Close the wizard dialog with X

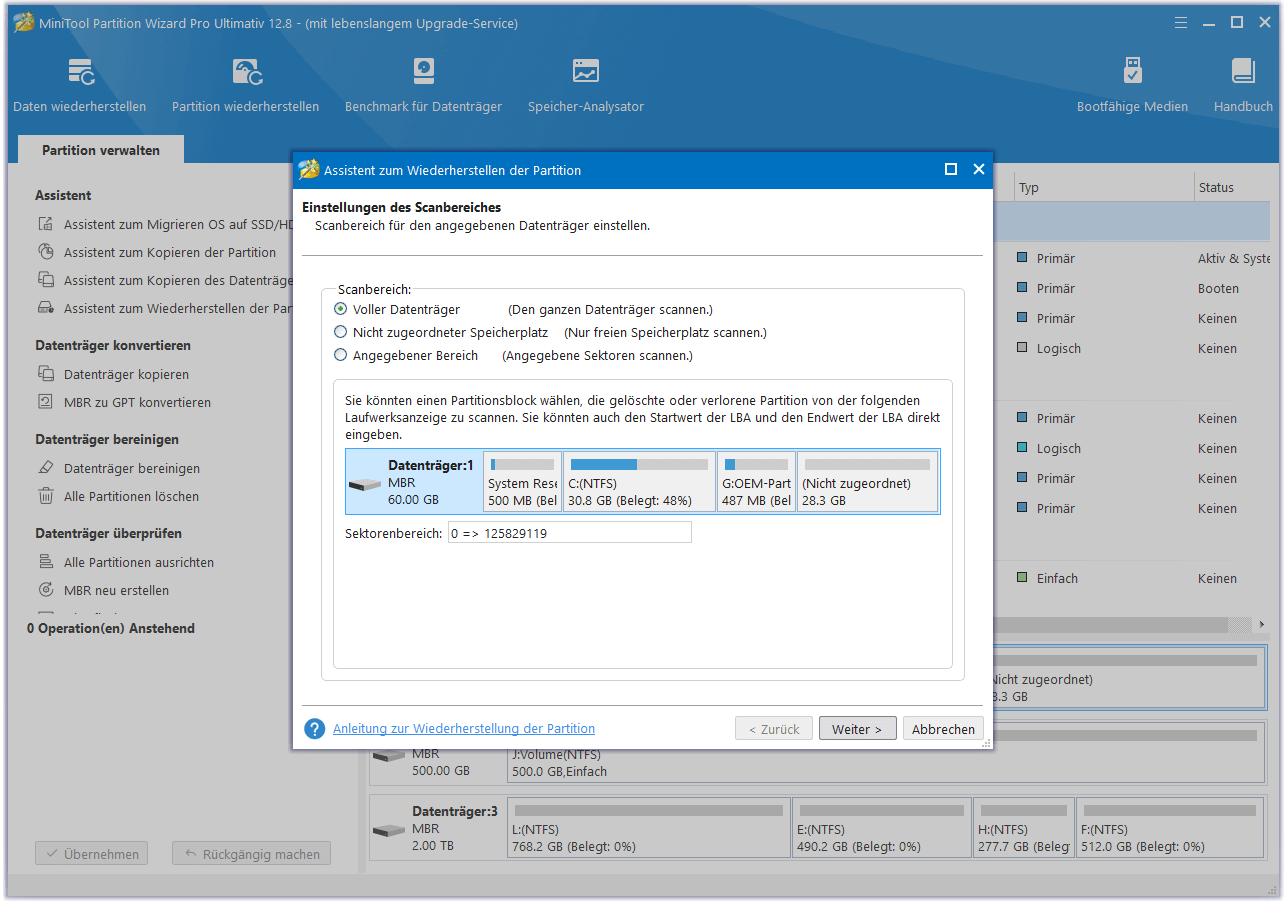coord(979,170)
